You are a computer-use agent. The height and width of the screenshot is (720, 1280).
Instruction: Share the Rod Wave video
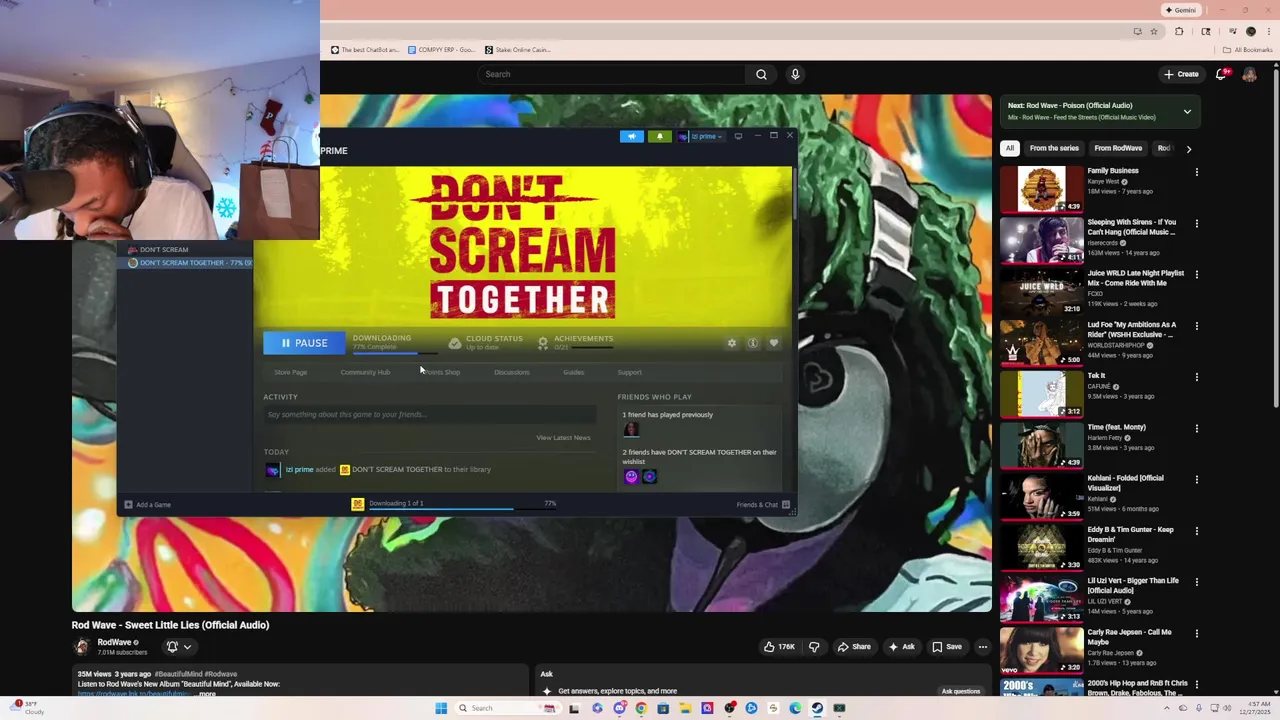click(853, 647)
